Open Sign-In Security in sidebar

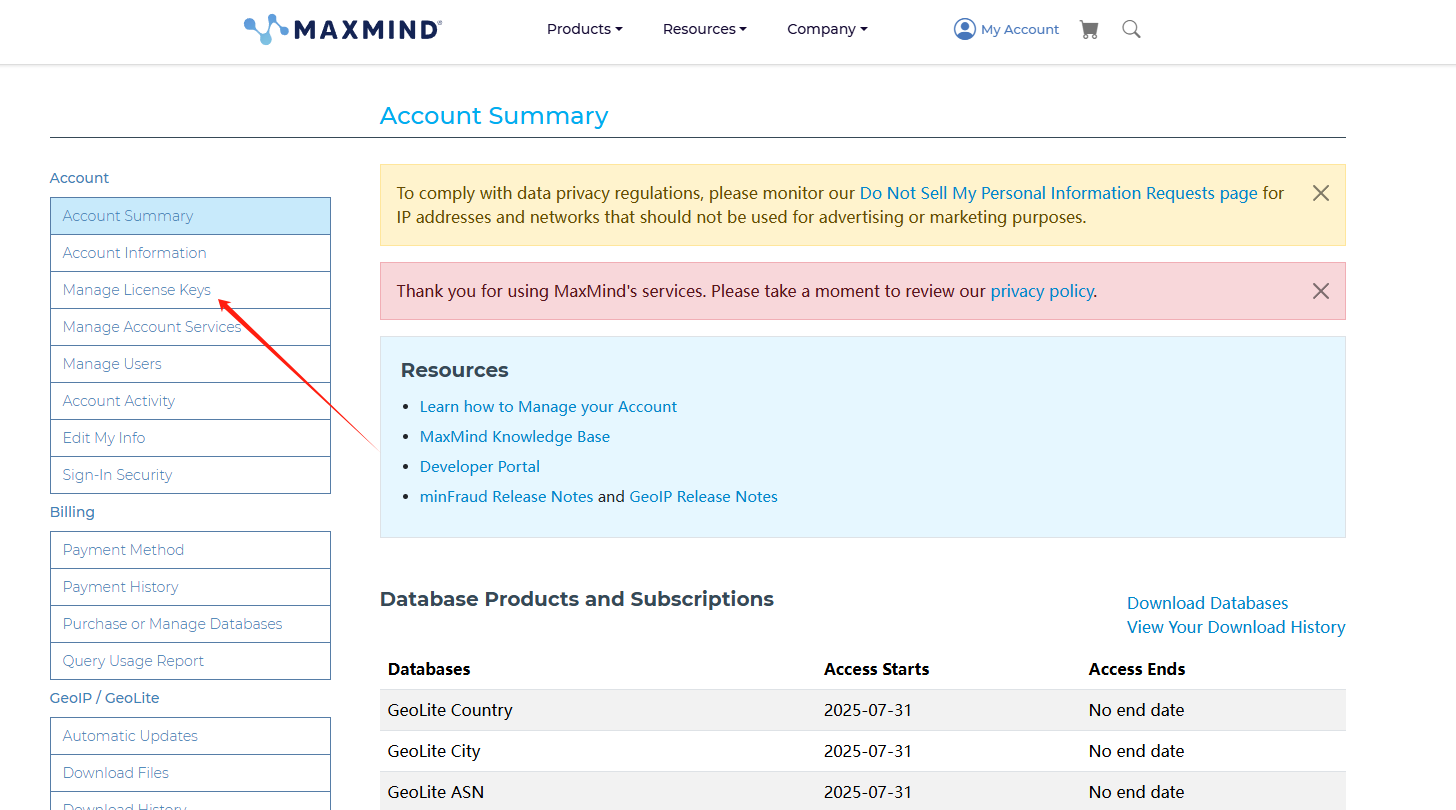pyautogui.click(x=190, y=475)
